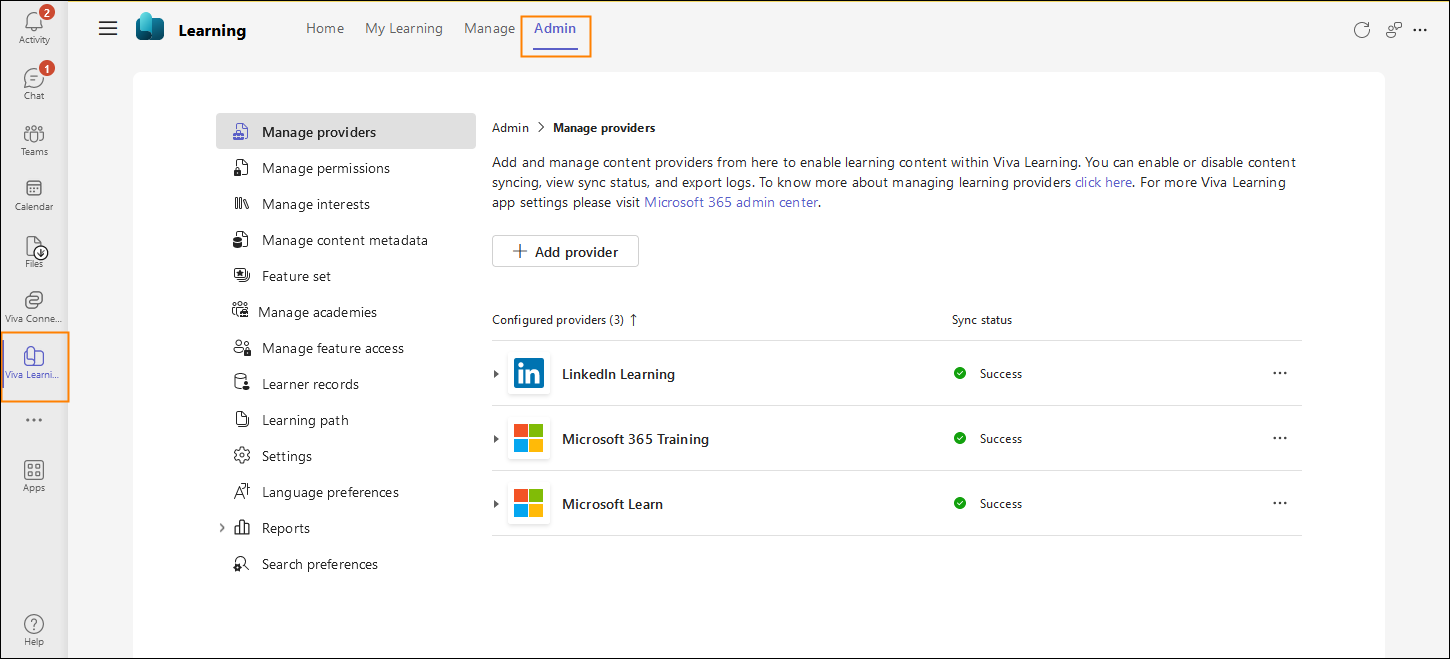
Task: Open Reports in the admin sidebar
Action: pos(285,528)
